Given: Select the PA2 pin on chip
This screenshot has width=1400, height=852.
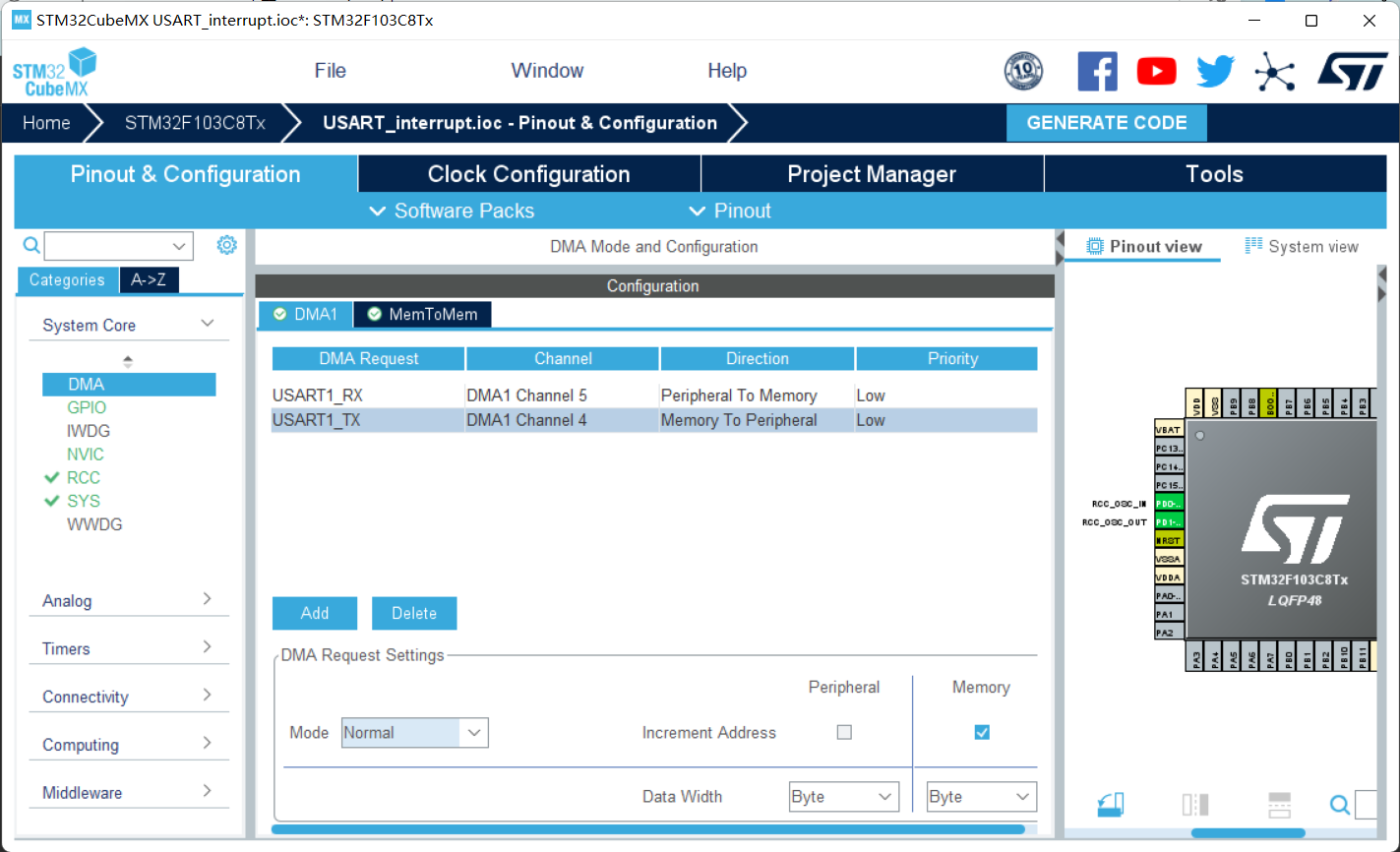Looking at the screenshot, I should click(x=1169, y=634).
